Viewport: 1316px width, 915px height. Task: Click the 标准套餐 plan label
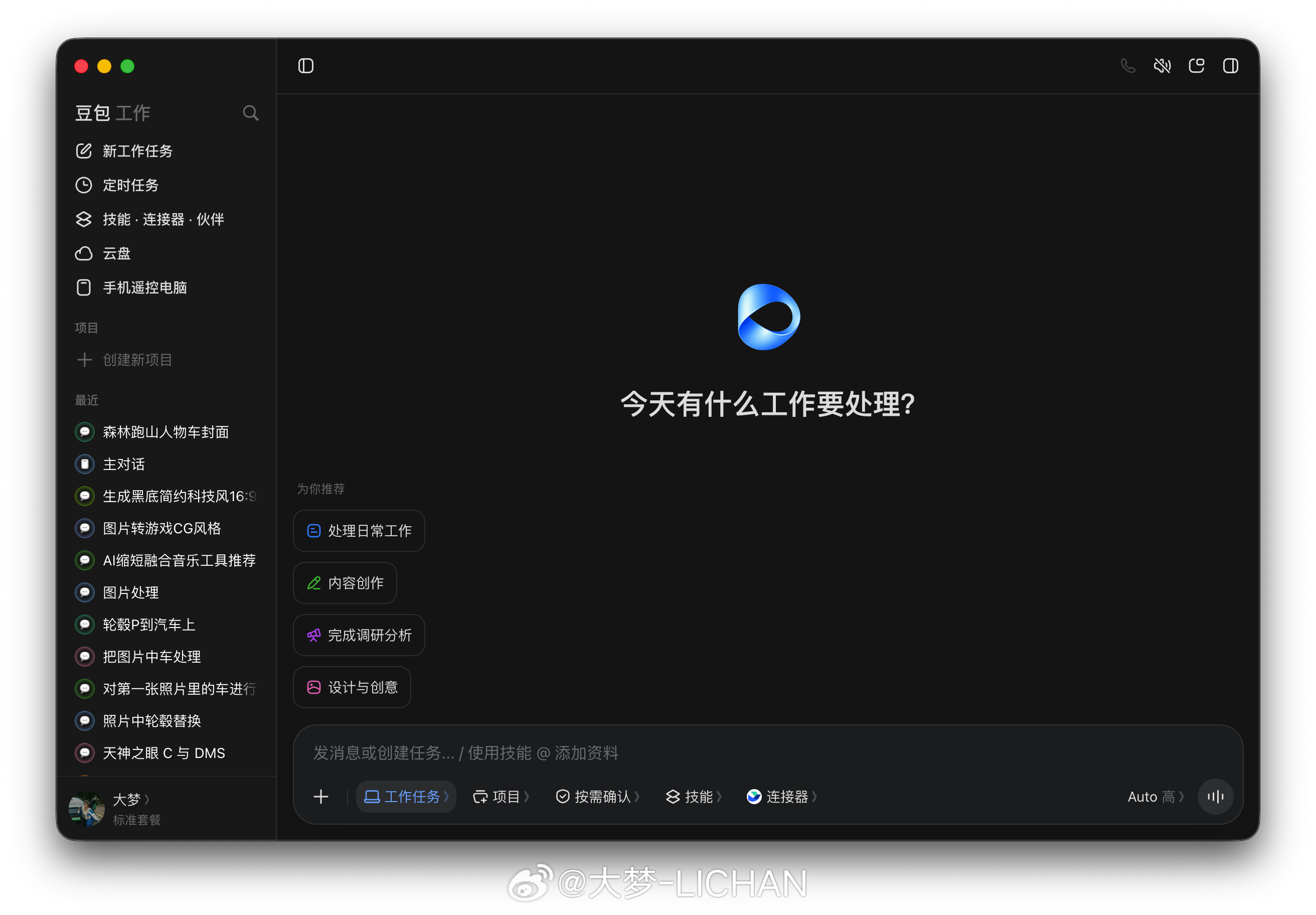(137, 820)
